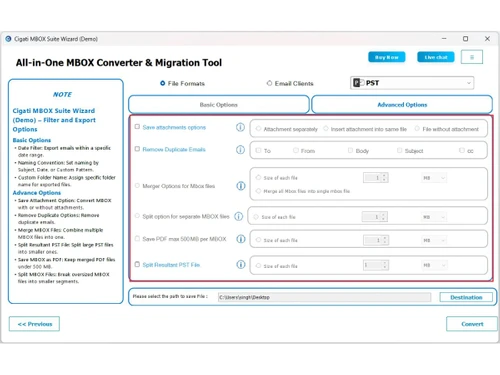The height and width of the screenshot is (375, 500).
Task: Check the From duplicate filter box
Action: coord(296,150)
